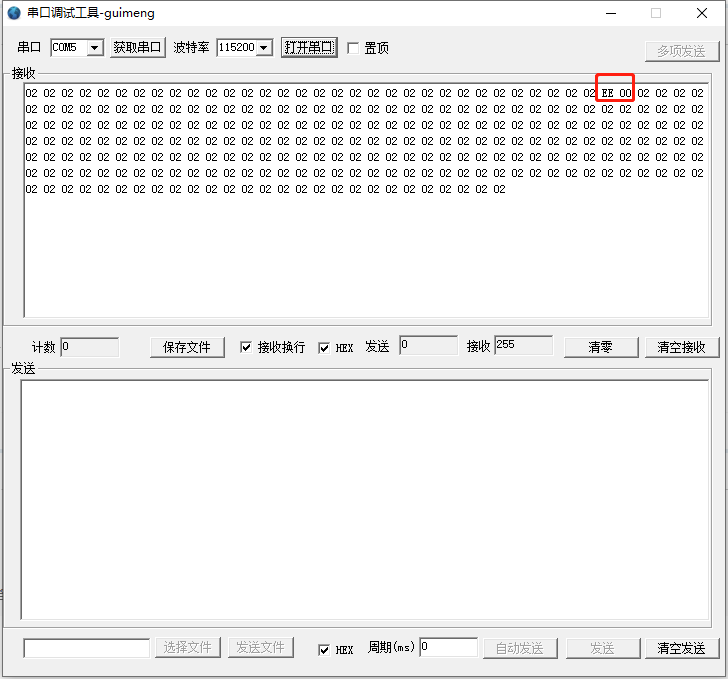Image resolution: width=728 pixels, height=679 pixels.
Task: Focus the 周期(ms) period input field
Action: (448, 648)
